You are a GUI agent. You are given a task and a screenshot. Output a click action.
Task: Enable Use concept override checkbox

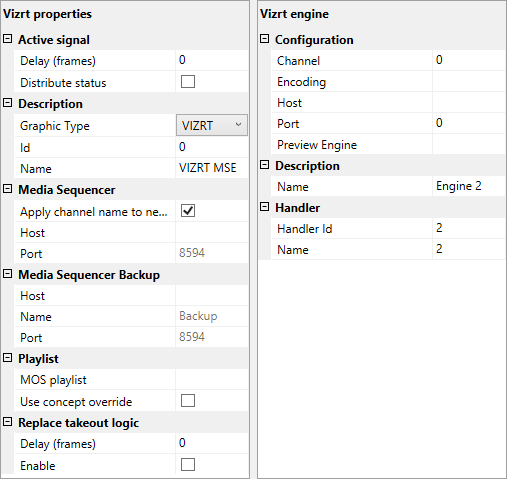coord(188,401)
